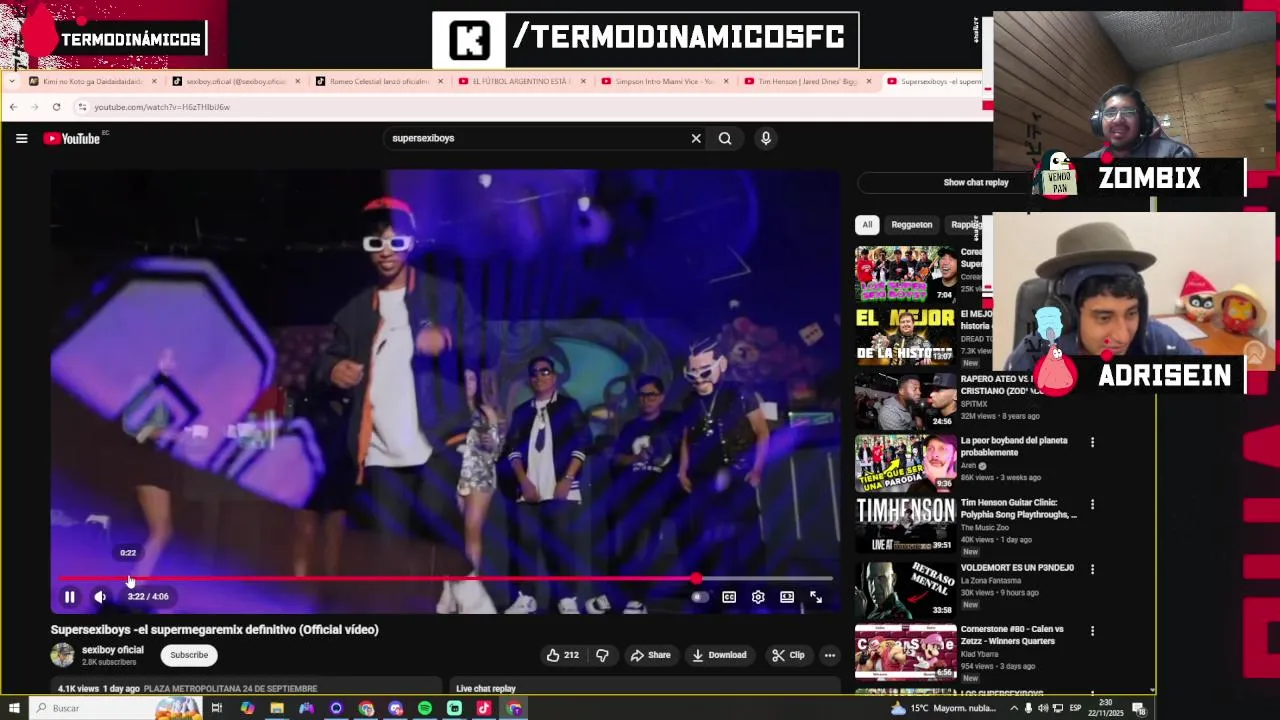Like the video (212 likes)

pyautogui.click(x=563, y=655)
